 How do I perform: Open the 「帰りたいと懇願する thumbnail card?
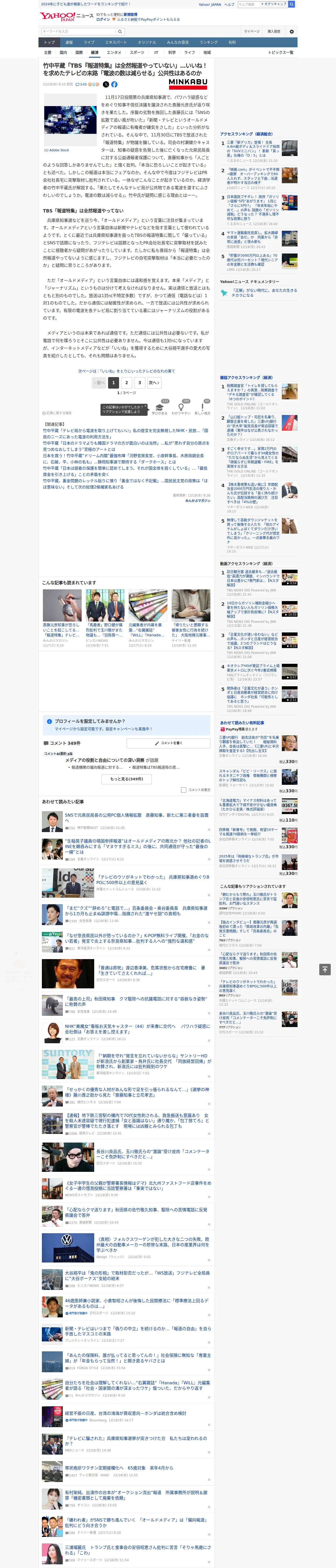[191, 618]
